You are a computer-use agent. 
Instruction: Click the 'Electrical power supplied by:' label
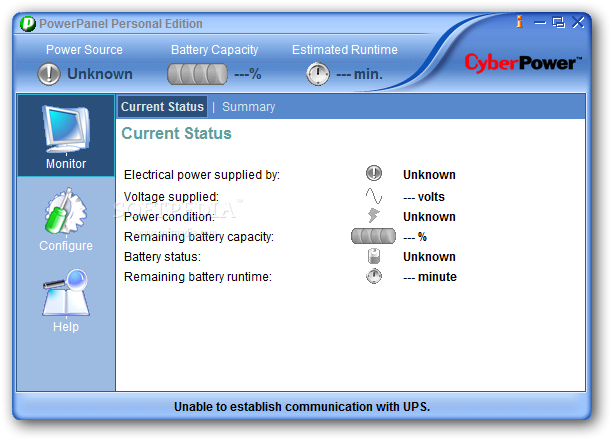point(202,175)
